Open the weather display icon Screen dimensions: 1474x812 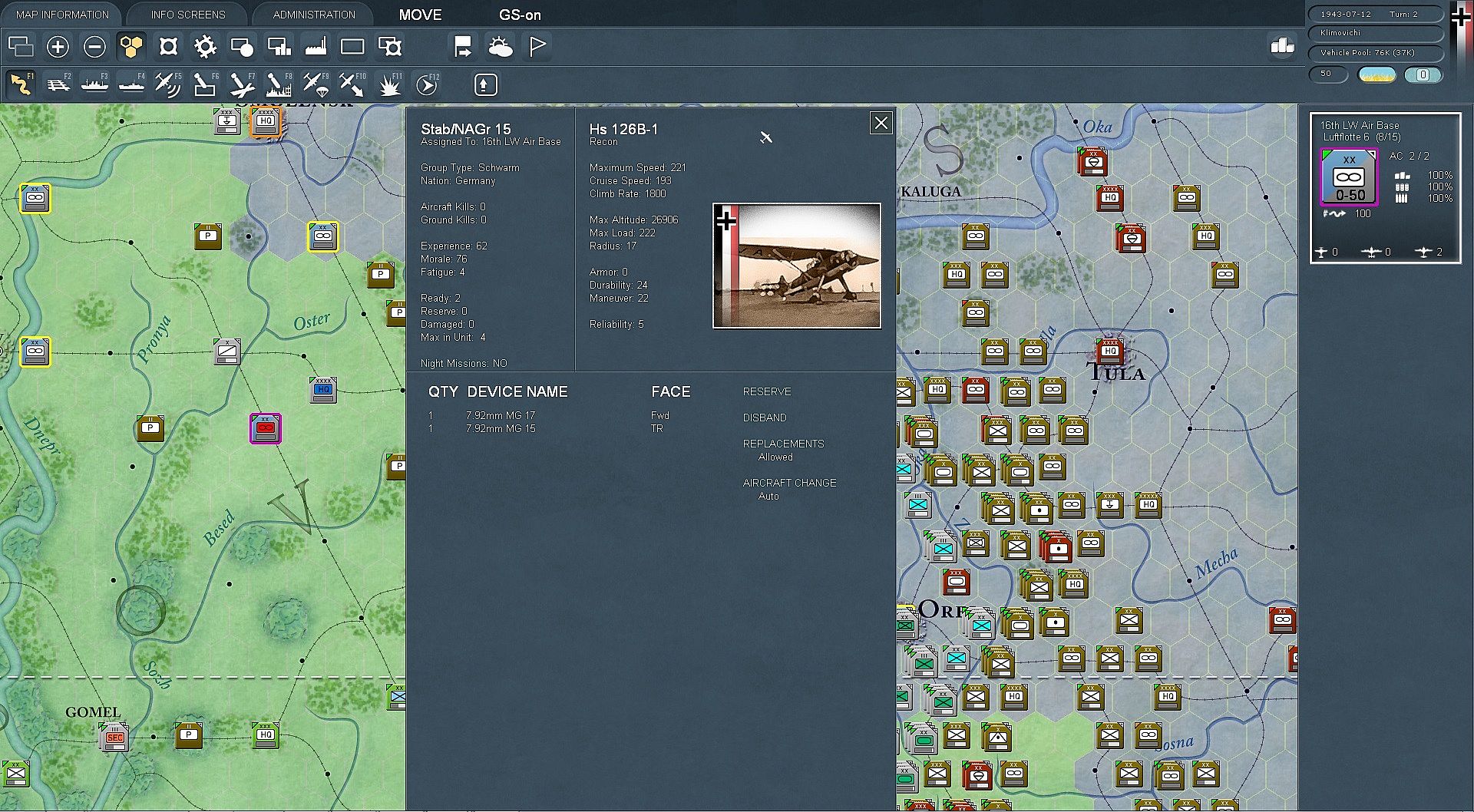[x=500, y=47]
